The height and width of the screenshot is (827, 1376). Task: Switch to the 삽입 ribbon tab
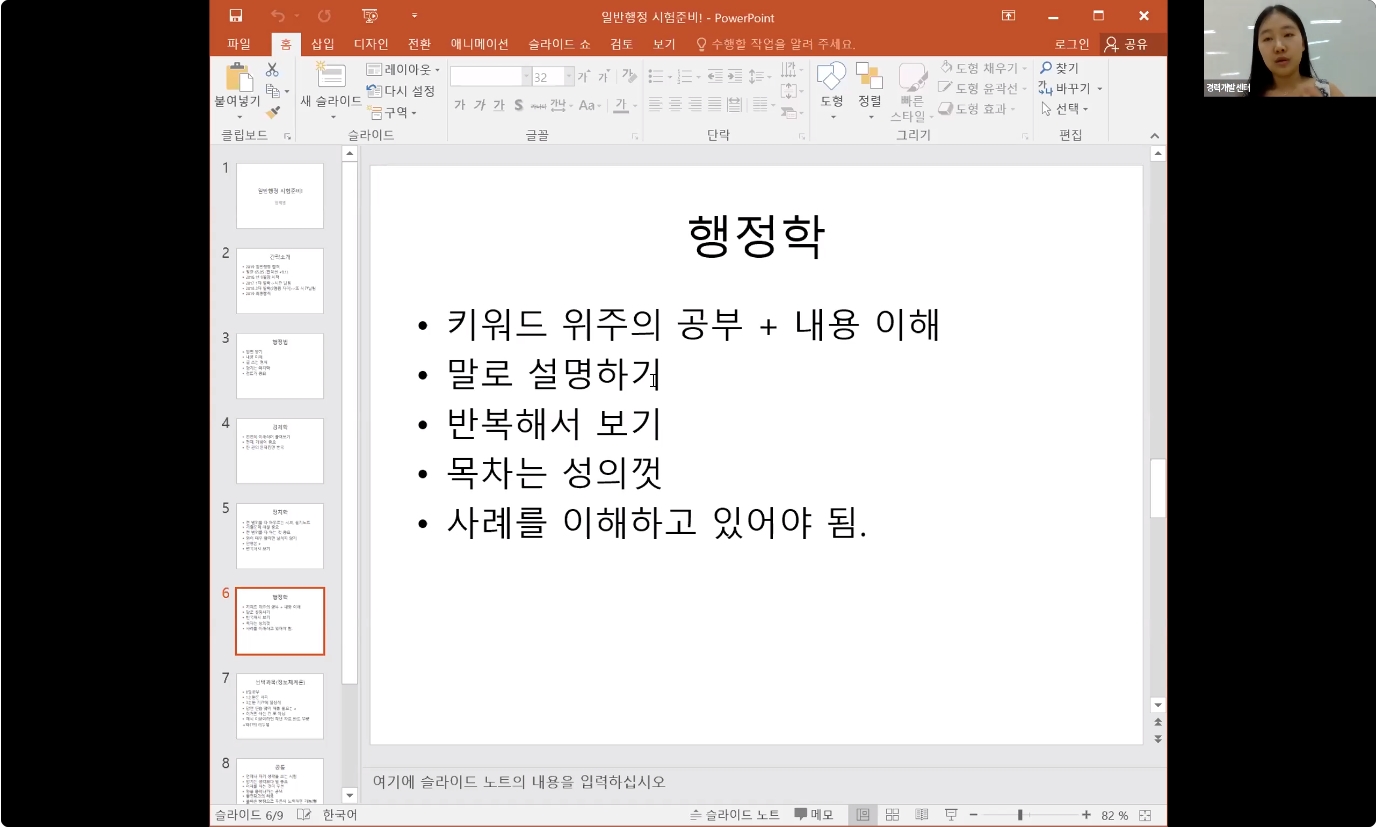click(323, 44)
